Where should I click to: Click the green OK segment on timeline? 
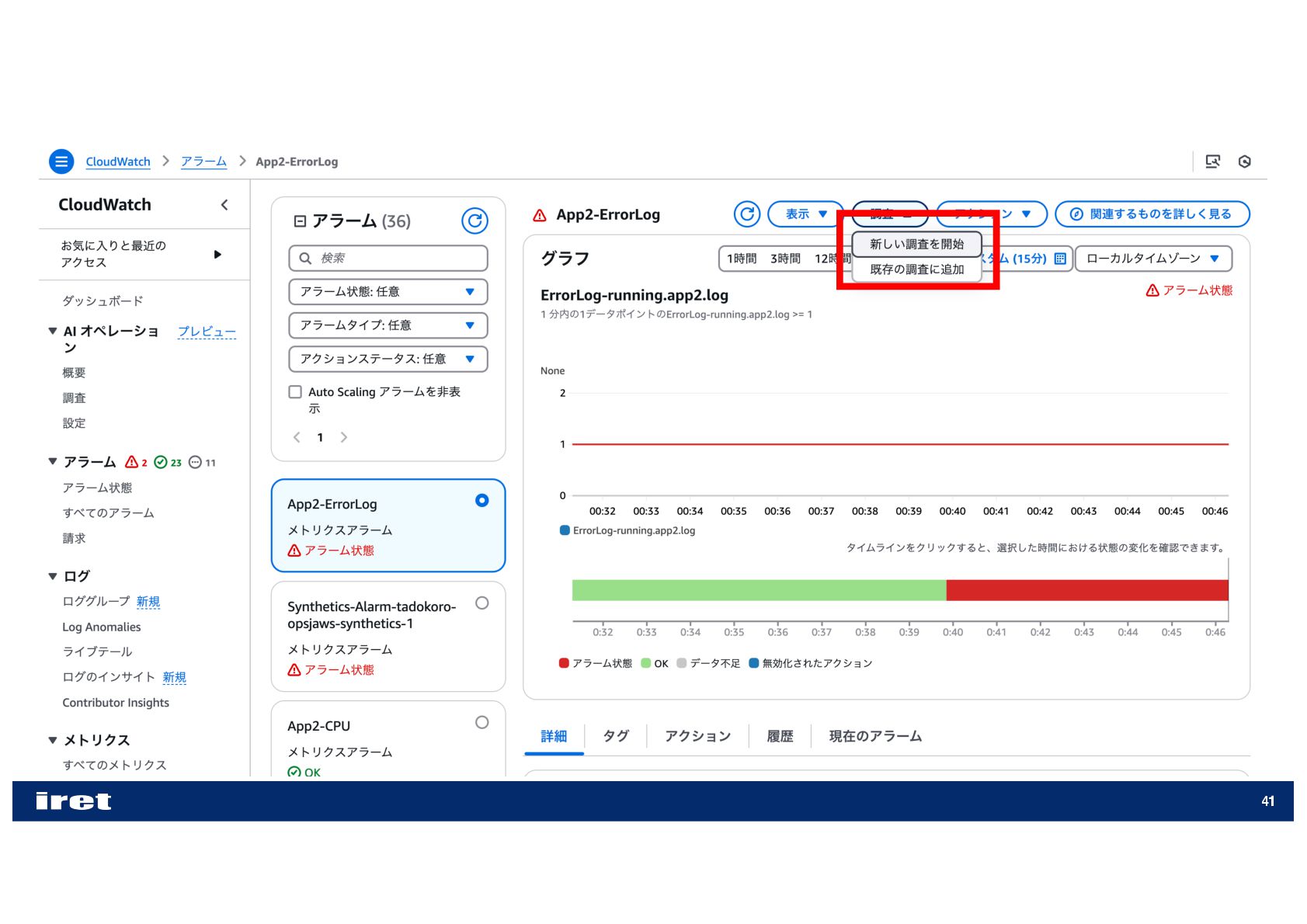click(759, 590)
